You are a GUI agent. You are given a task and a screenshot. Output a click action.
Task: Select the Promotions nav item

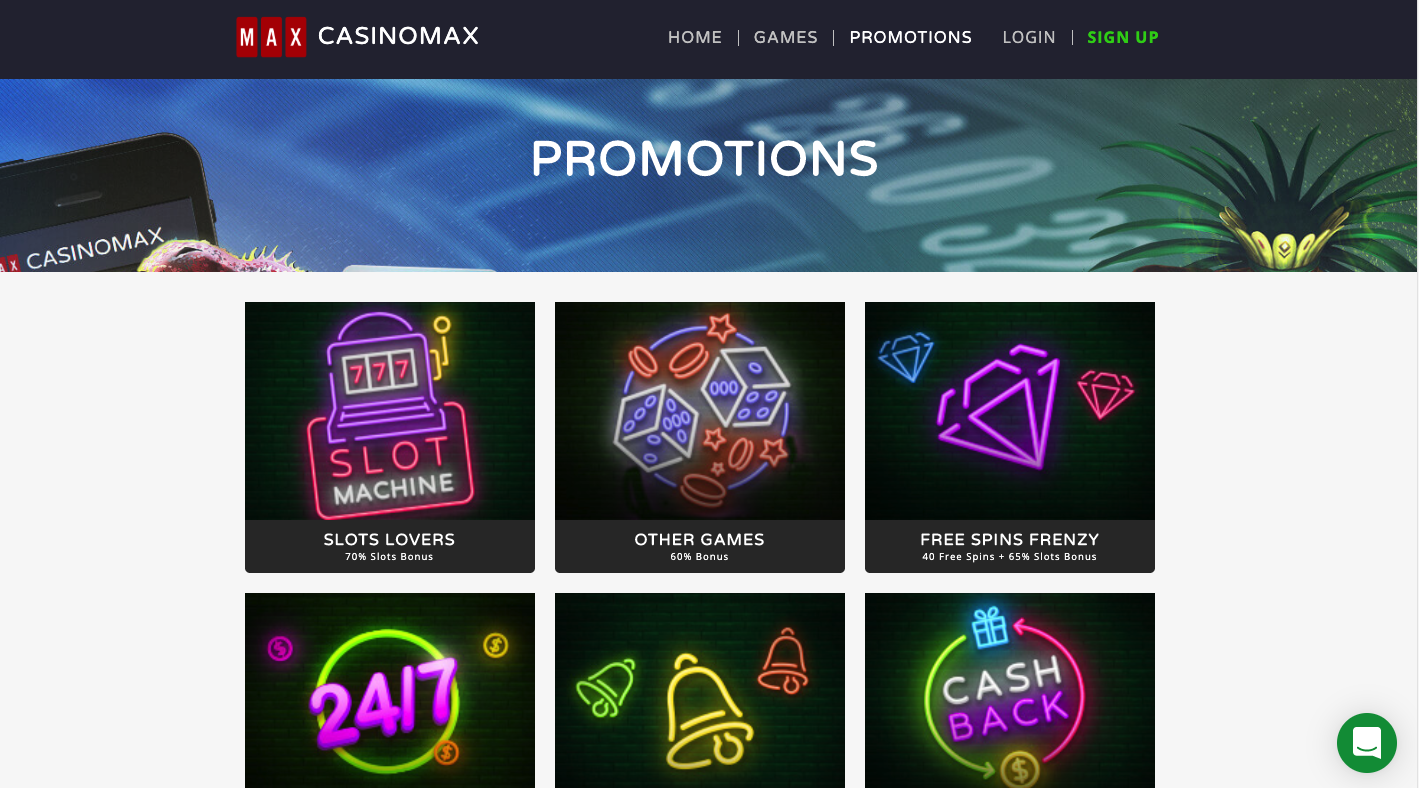coord(911,37)
